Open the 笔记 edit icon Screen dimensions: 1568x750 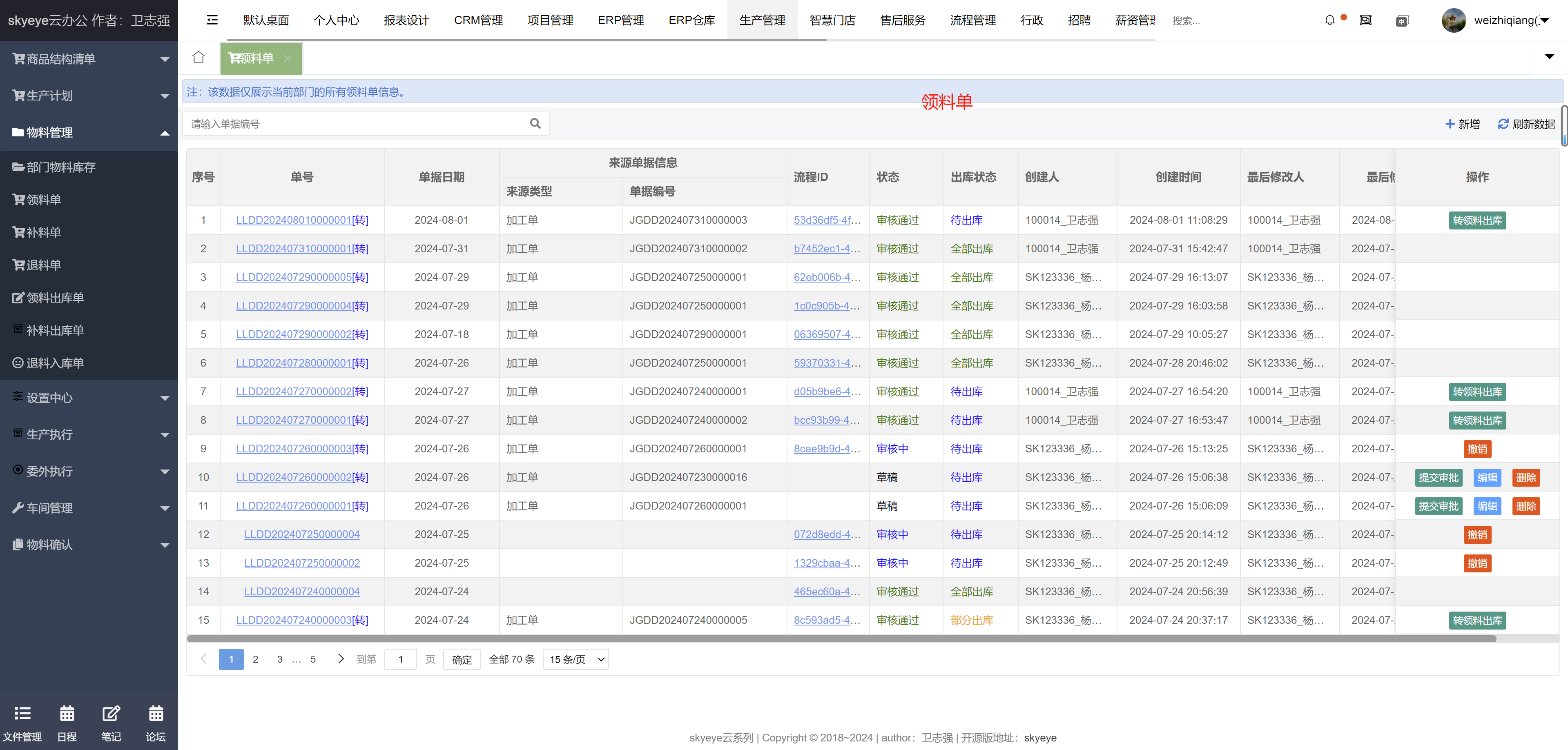[x=111, y=713]
